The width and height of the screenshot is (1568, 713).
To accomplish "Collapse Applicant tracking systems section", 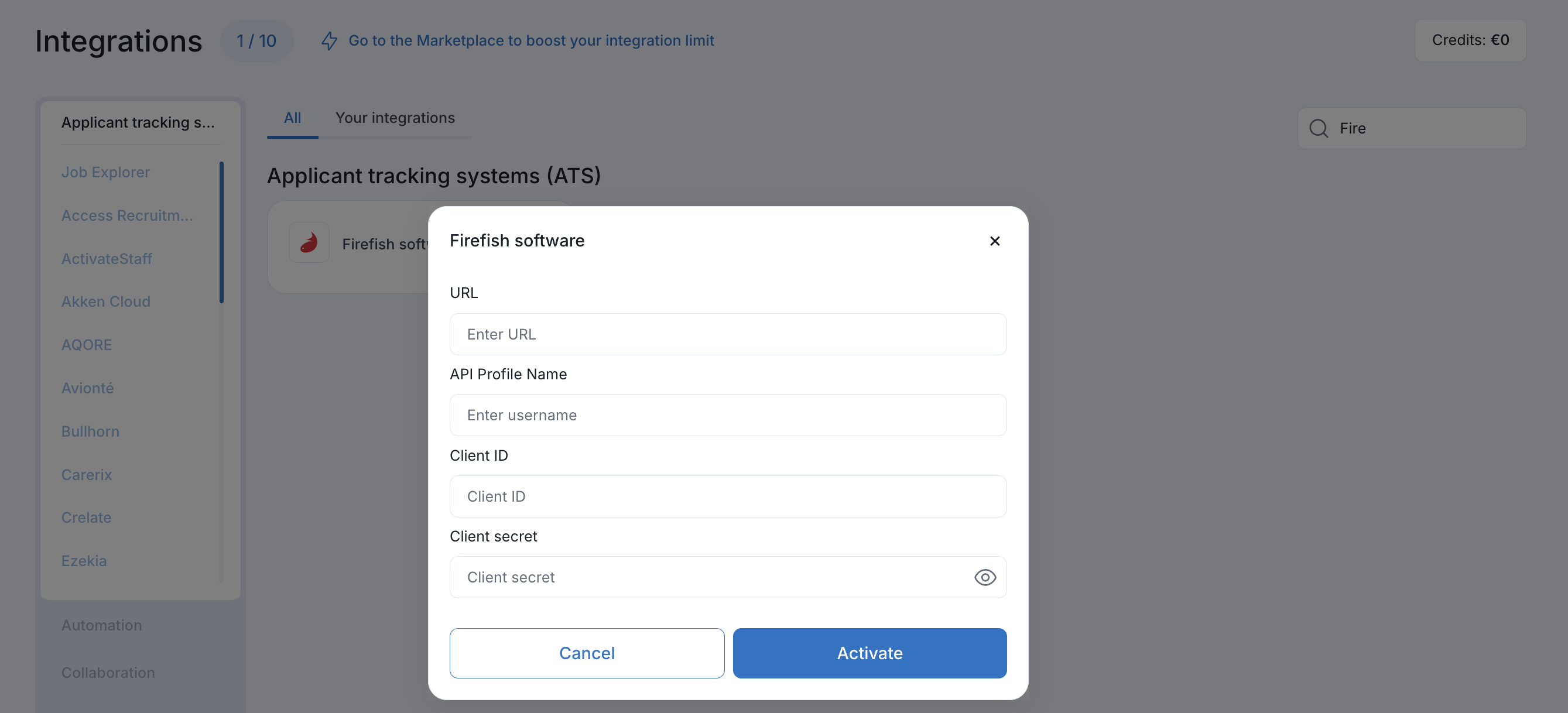I will coord(138,122).
